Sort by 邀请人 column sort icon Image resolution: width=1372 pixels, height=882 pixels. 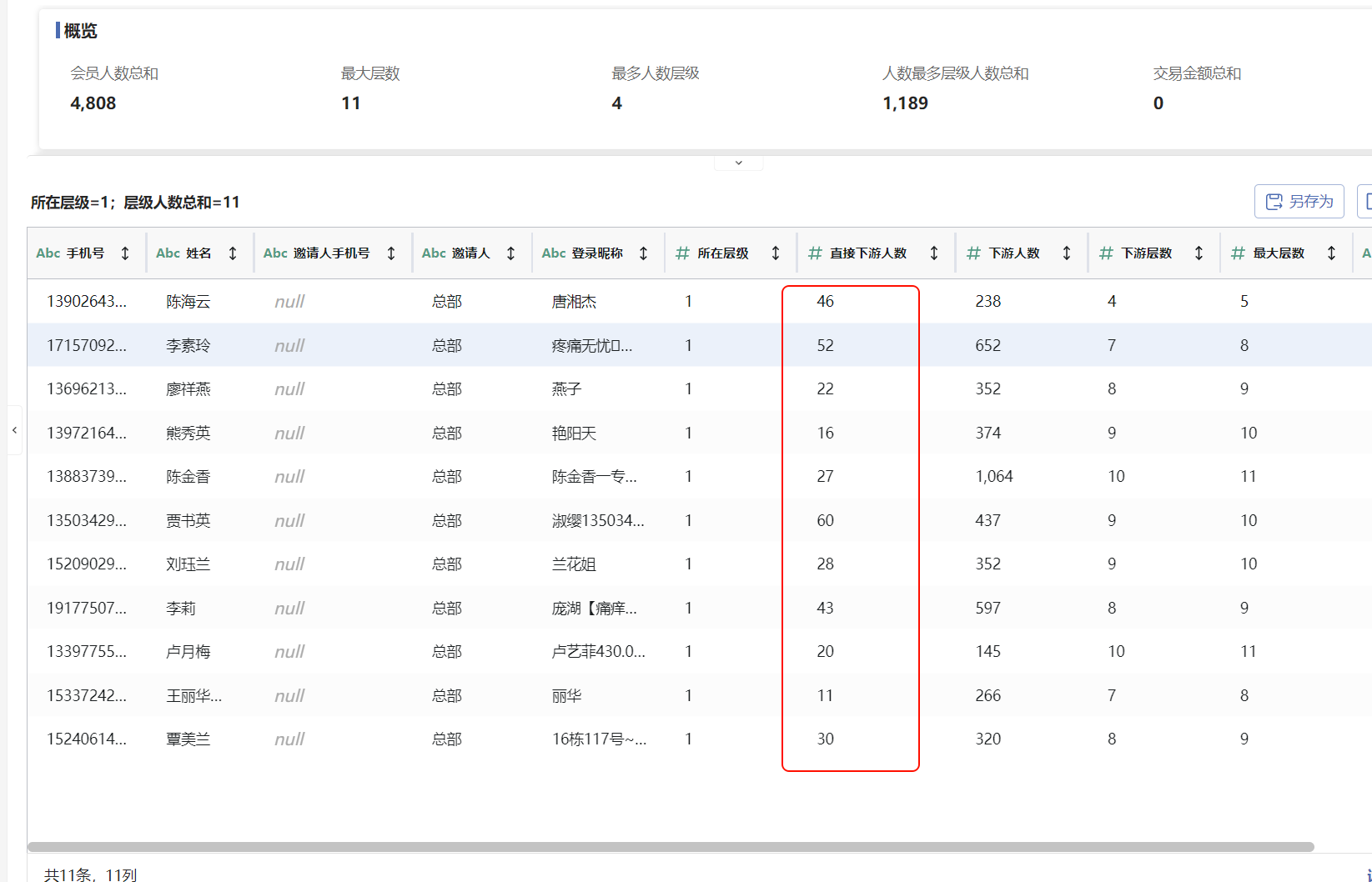click(x=511, y=253)
